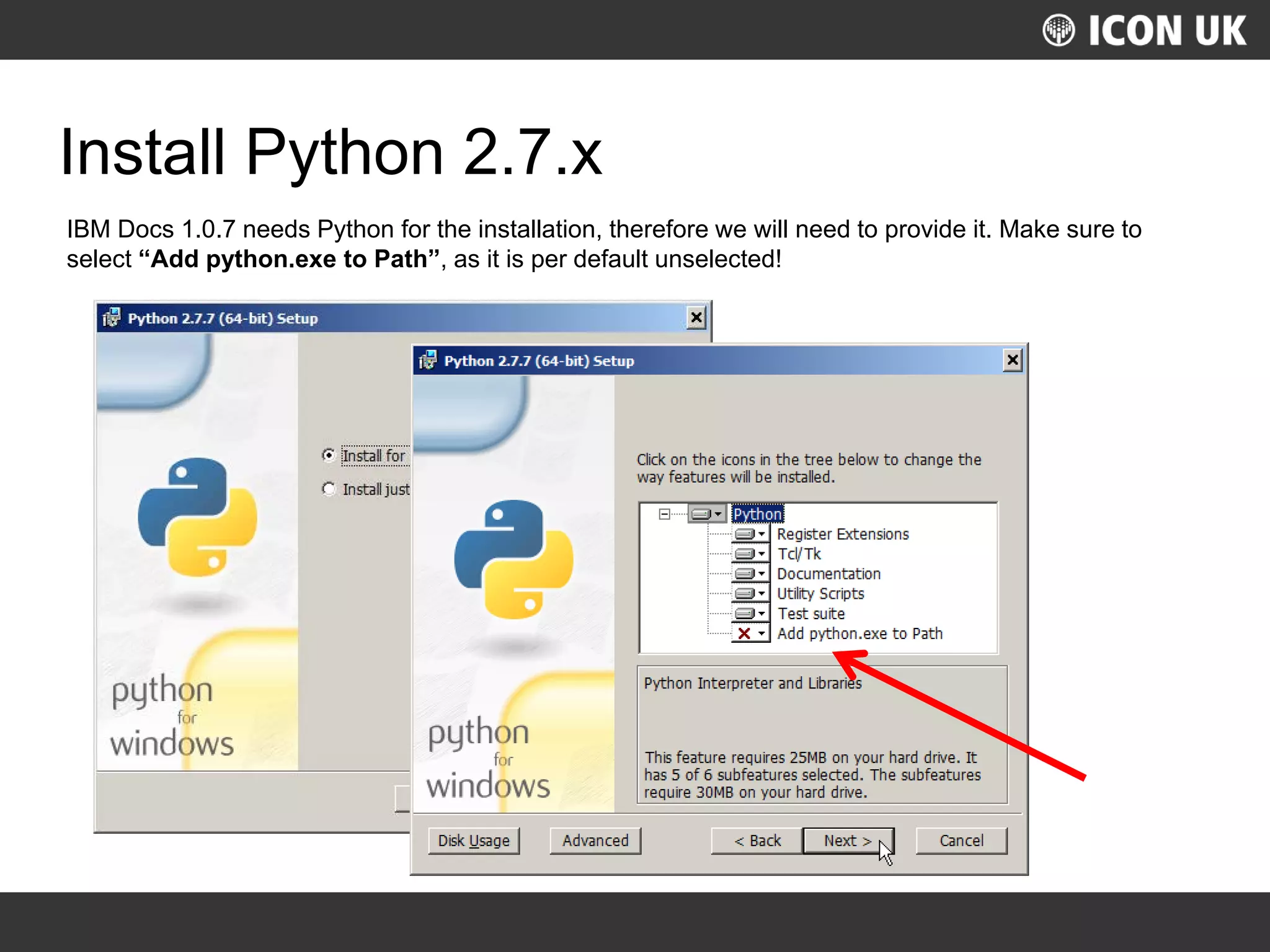This screenshot has height=952, width=1270.
Task: Close the back Python 2.7.7 Setup window
Action: pyautogui.click(x=696, y=318)
